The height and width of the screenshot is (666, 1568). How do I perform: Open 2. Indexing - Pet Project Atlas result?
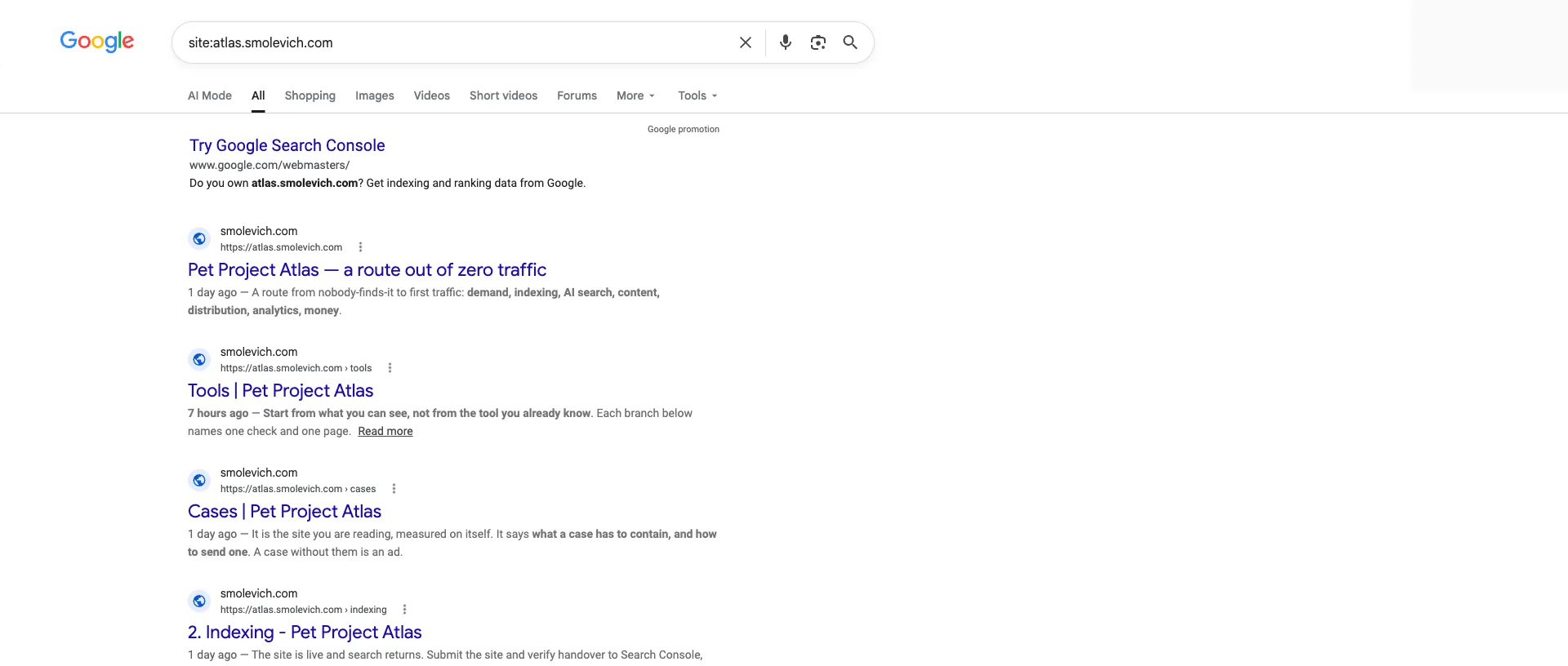(305, 633)
